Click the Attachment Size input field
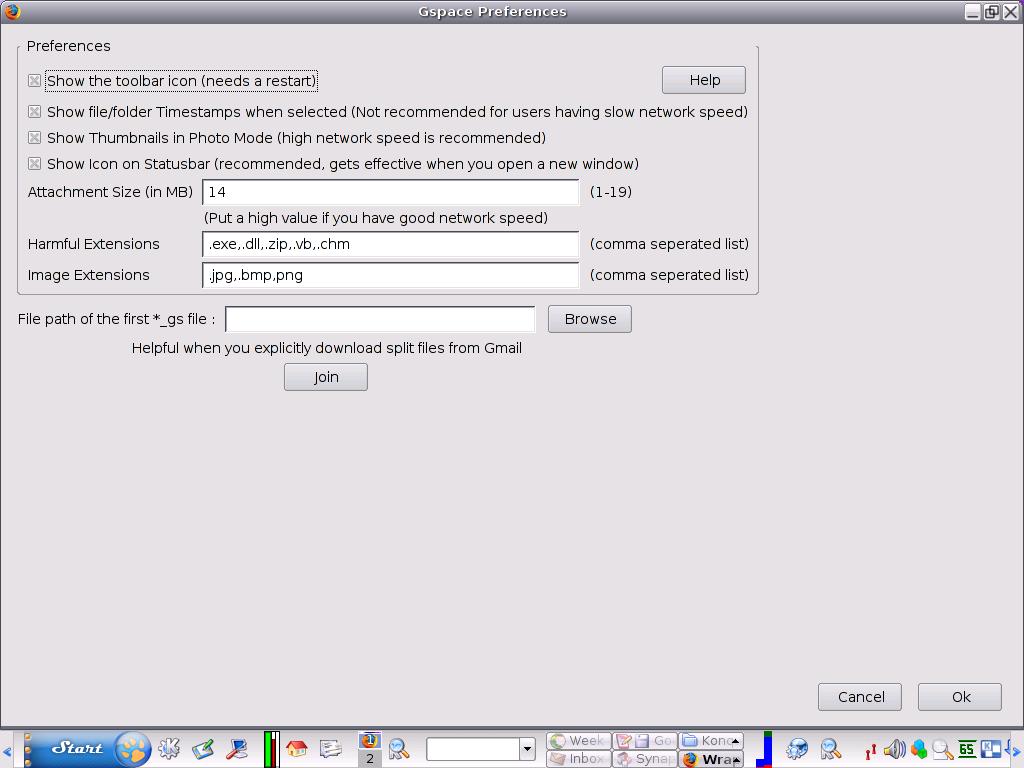1024x768 pixels. (391, 192)
